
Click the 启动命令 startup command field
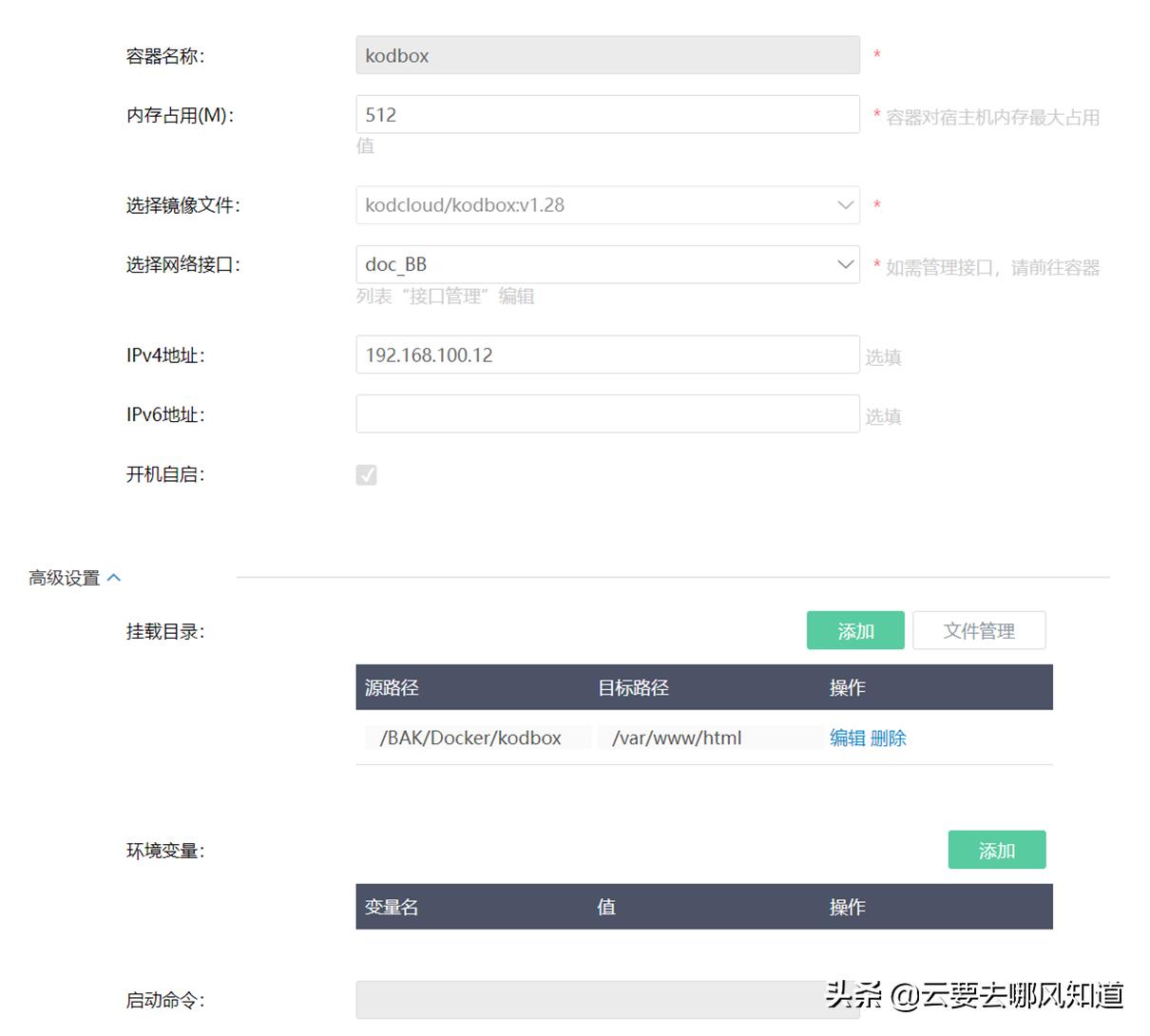pos(608,999)
